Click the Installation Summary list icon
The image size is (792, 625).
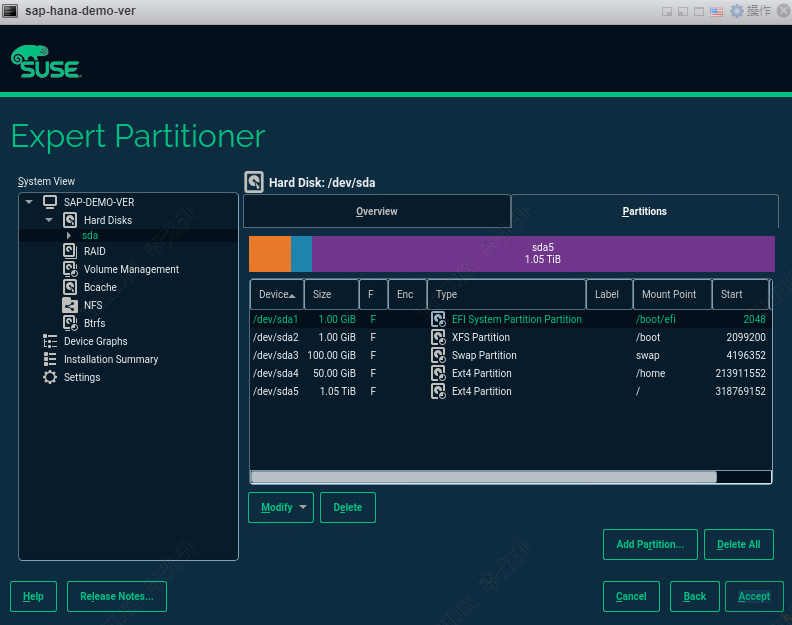pos(50,359)
